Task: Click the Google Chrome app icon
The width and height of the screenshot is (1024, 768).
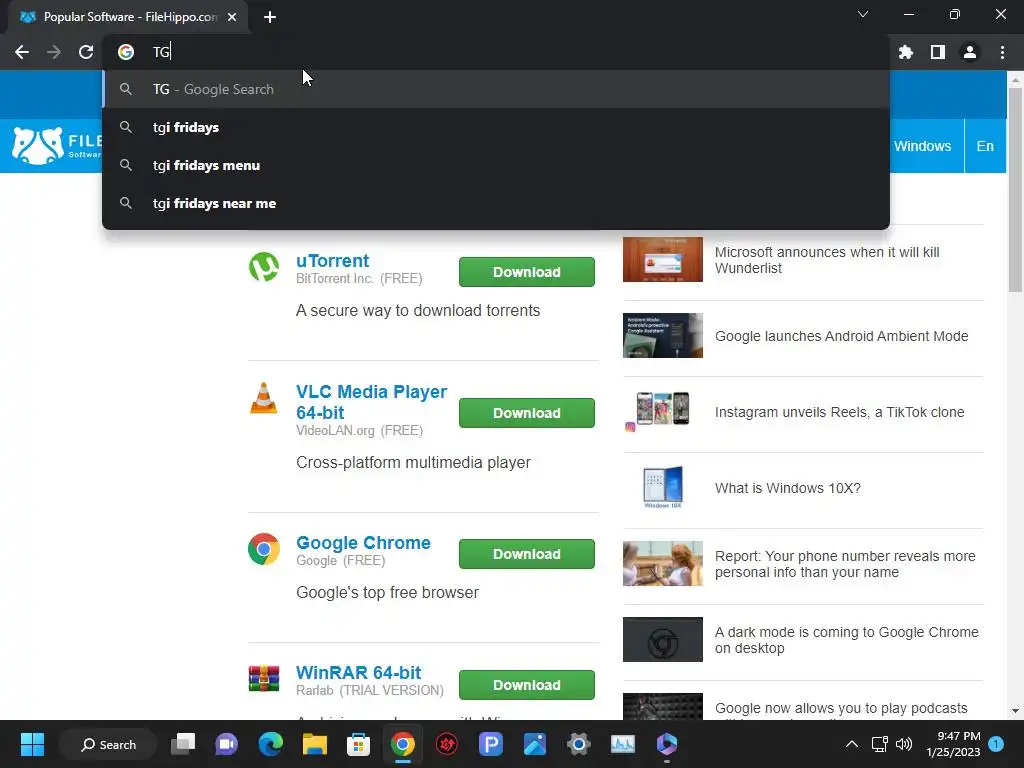Action: pos(264,549)
